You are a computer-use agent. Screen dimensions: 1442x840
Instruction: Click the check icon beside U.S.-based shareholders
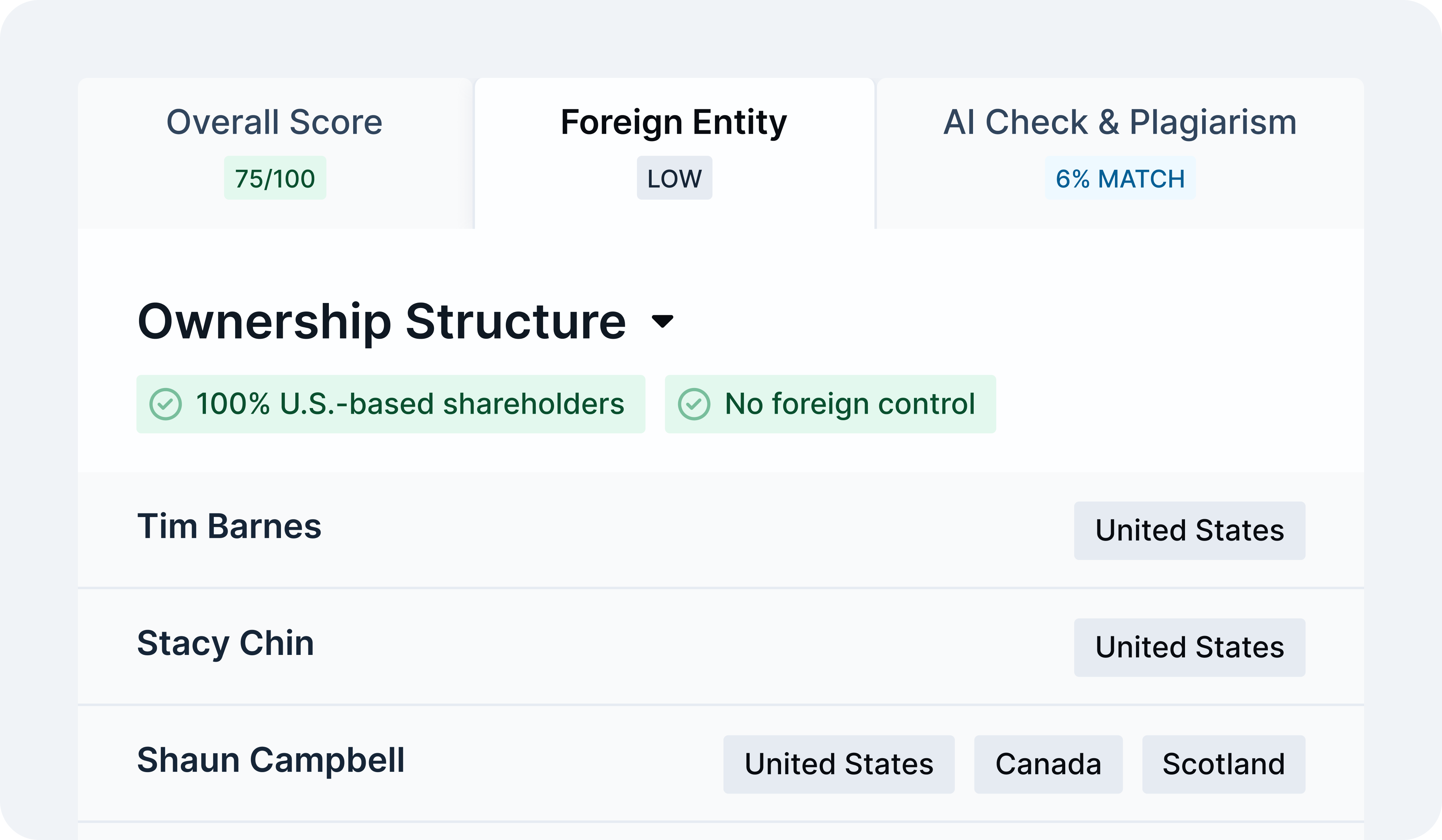point(166,404)
